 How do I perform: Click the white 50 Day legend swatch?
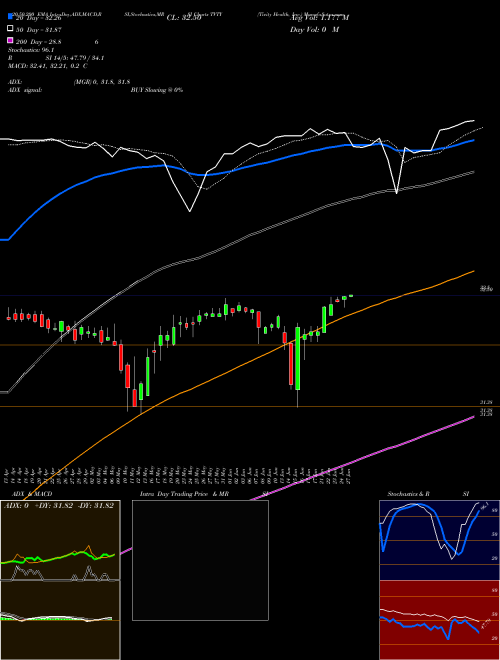pos(10,29)
